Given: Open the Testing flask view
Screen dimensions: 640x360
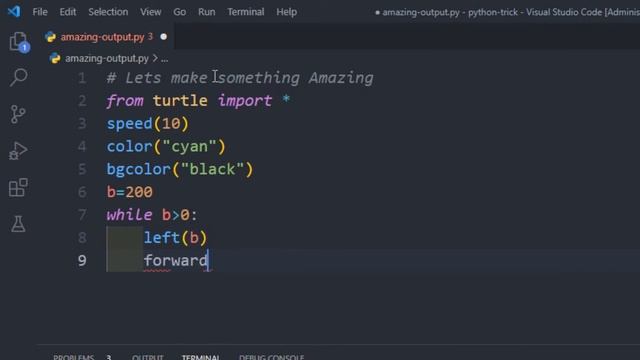Looking at the screenshot, I should (18, 224).
